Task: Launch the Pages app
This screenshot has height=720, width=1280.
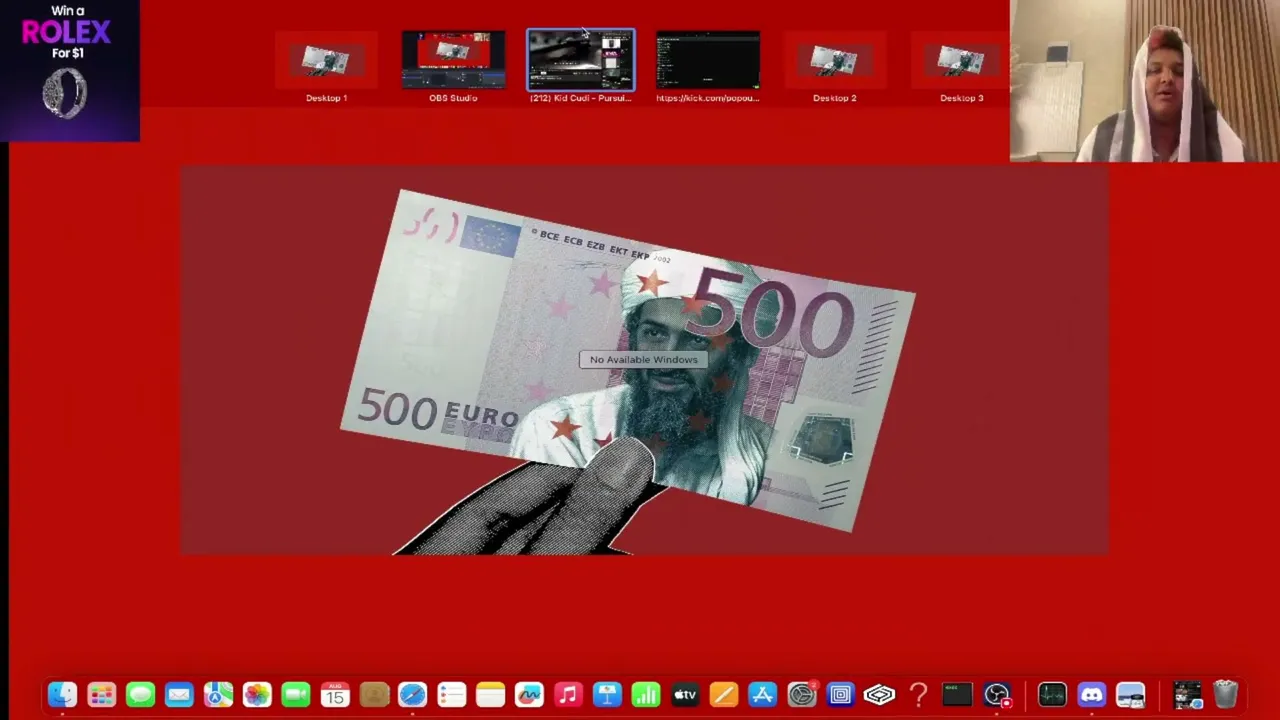Action: tap(724, 694)
